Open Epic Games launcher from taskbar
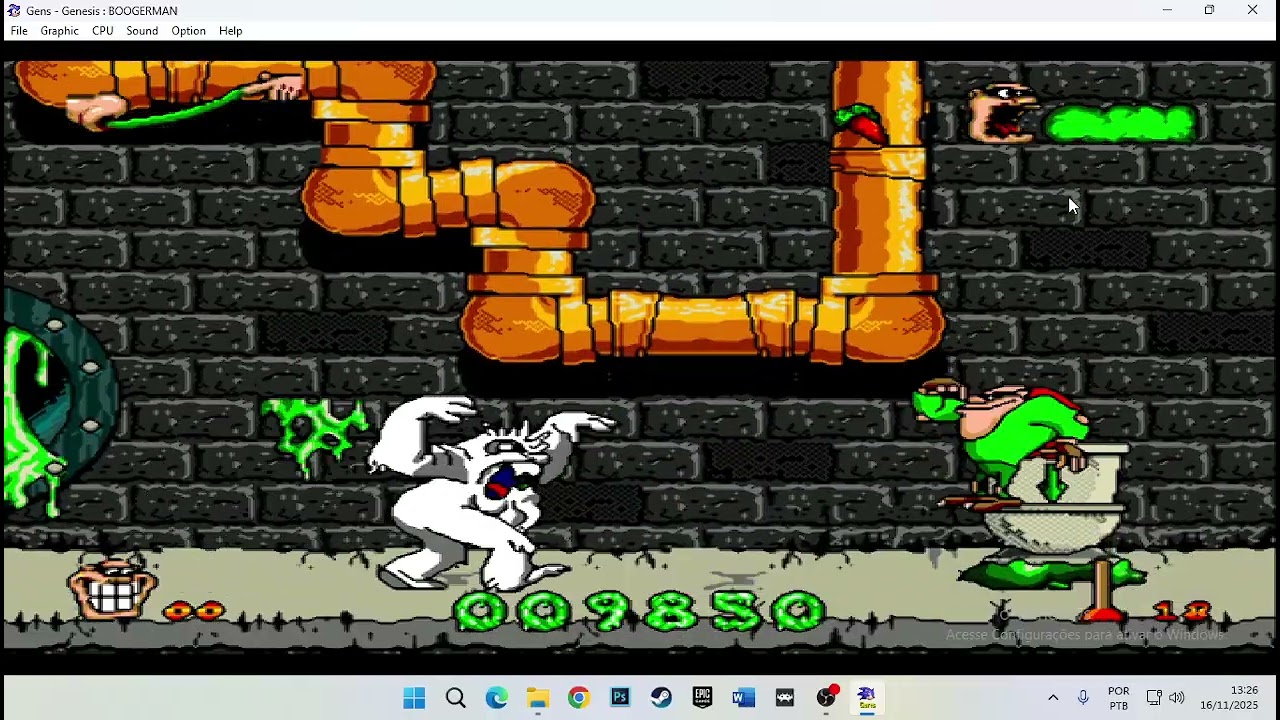The image size is (1280, 720). [702, 698]
